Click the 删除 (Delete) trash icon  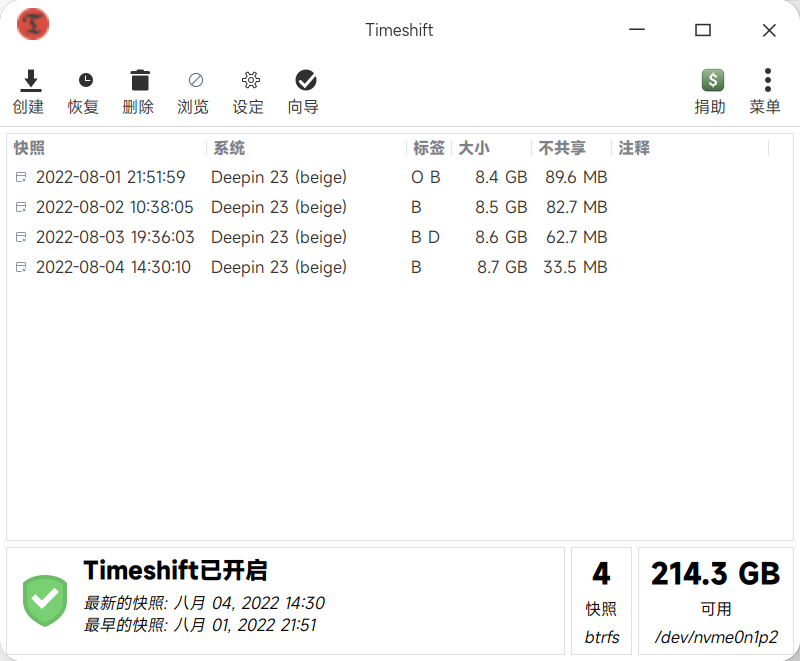(140, 80)
